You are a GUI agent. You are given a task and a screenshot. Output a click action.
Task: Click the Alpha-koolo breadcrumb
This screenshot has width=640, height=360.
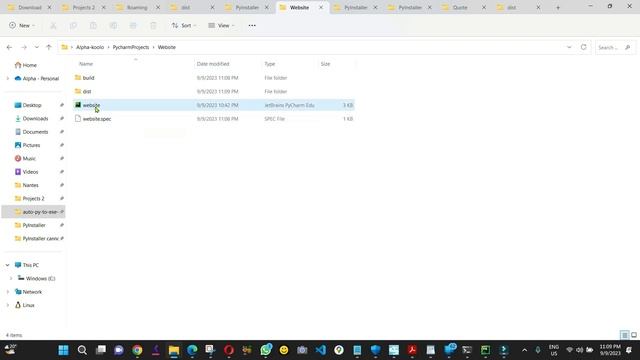click(90, 47)
